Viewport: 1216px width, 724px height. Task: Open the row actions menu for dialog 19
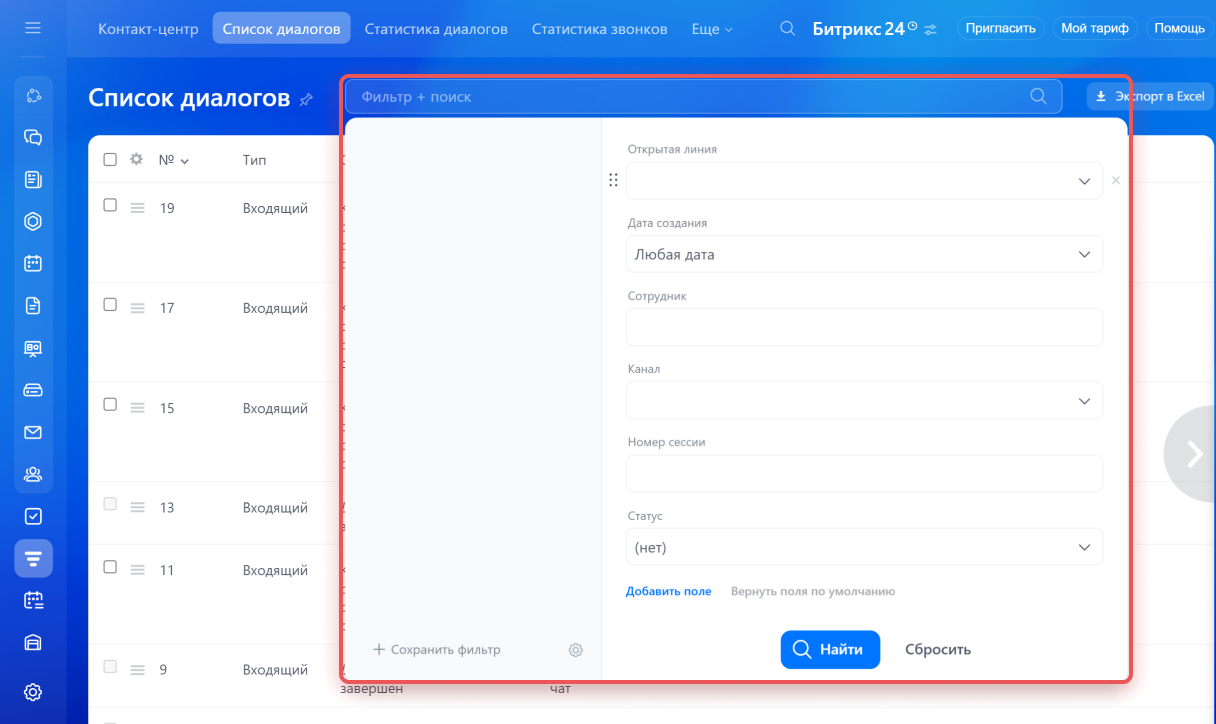tap(138, 207)
